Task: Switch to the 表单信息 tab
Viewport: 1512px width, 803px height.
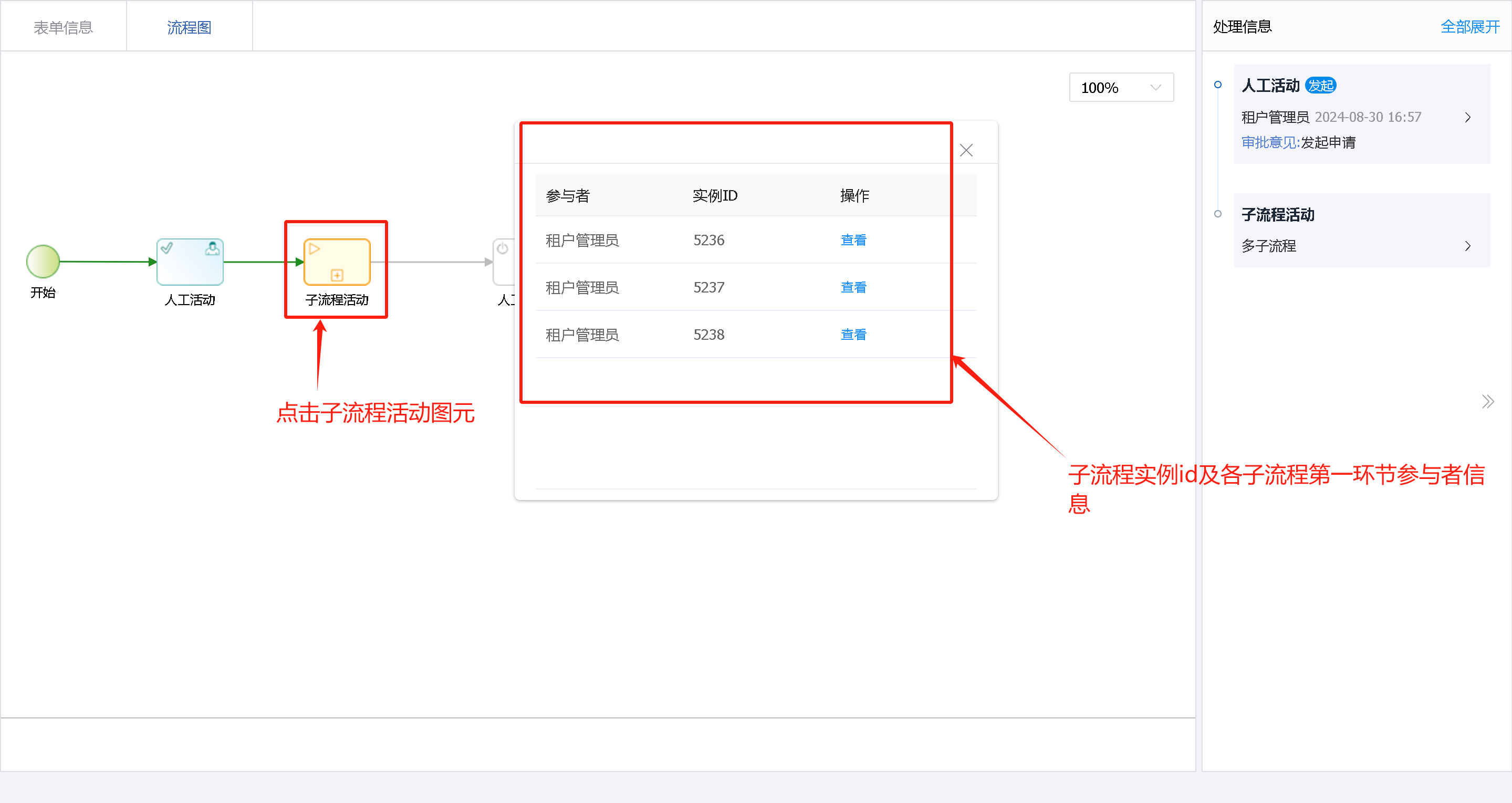Action: pos(64,27)
